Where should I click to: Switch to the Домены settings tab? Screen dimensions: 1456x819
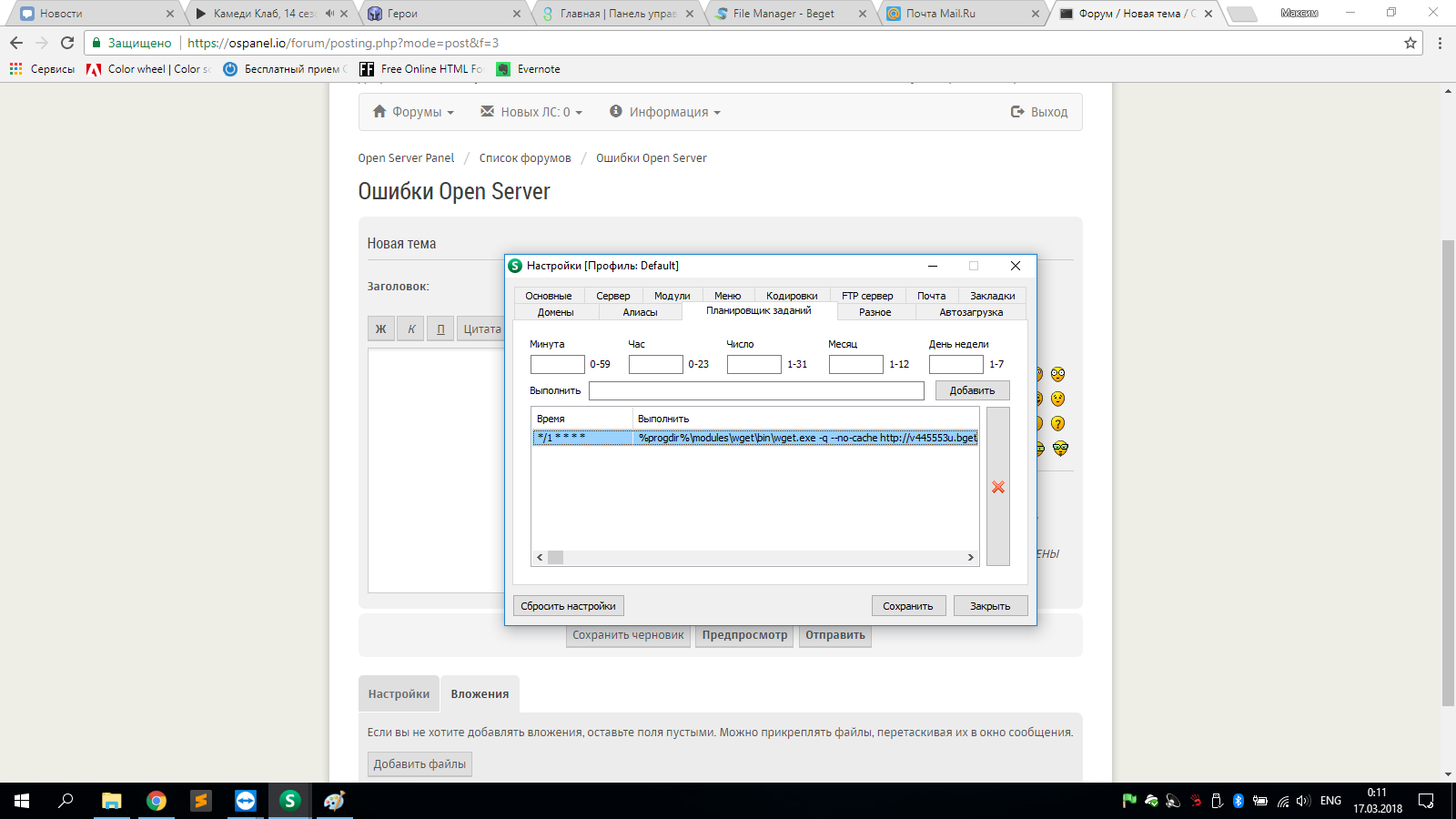coord(555,312)
